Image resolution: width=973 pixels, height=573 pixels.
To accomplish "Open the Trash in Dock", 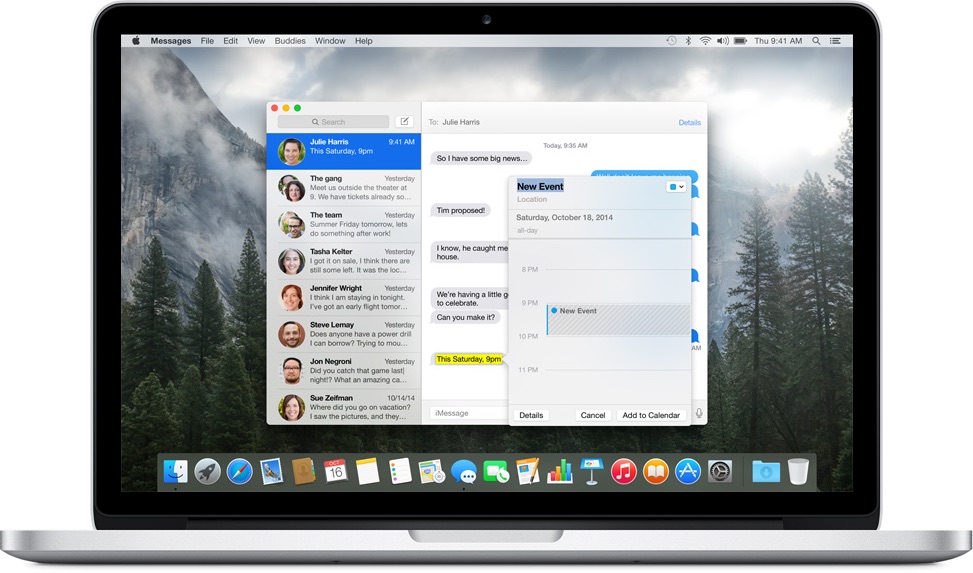I will (799, 472).
